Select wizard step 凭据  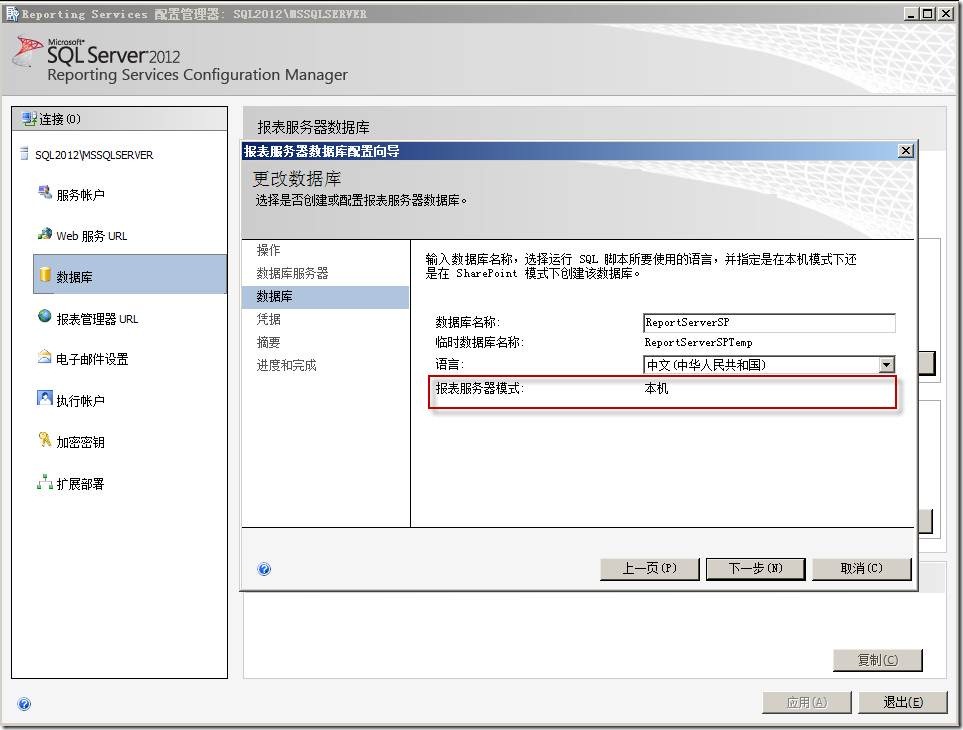(268, 319)
